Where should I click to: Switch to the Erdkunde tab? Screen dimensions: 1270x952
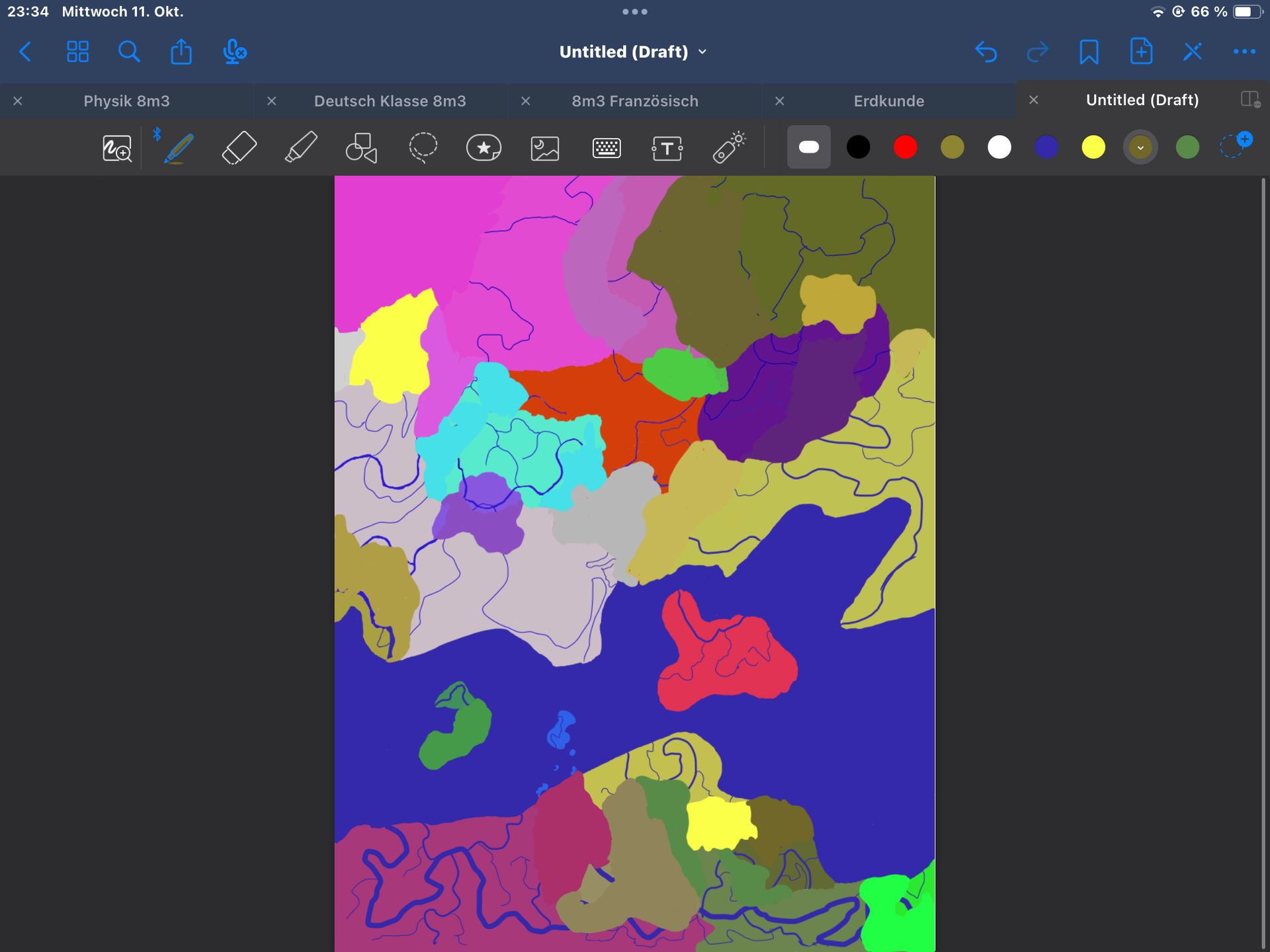[x=888, y=101]
